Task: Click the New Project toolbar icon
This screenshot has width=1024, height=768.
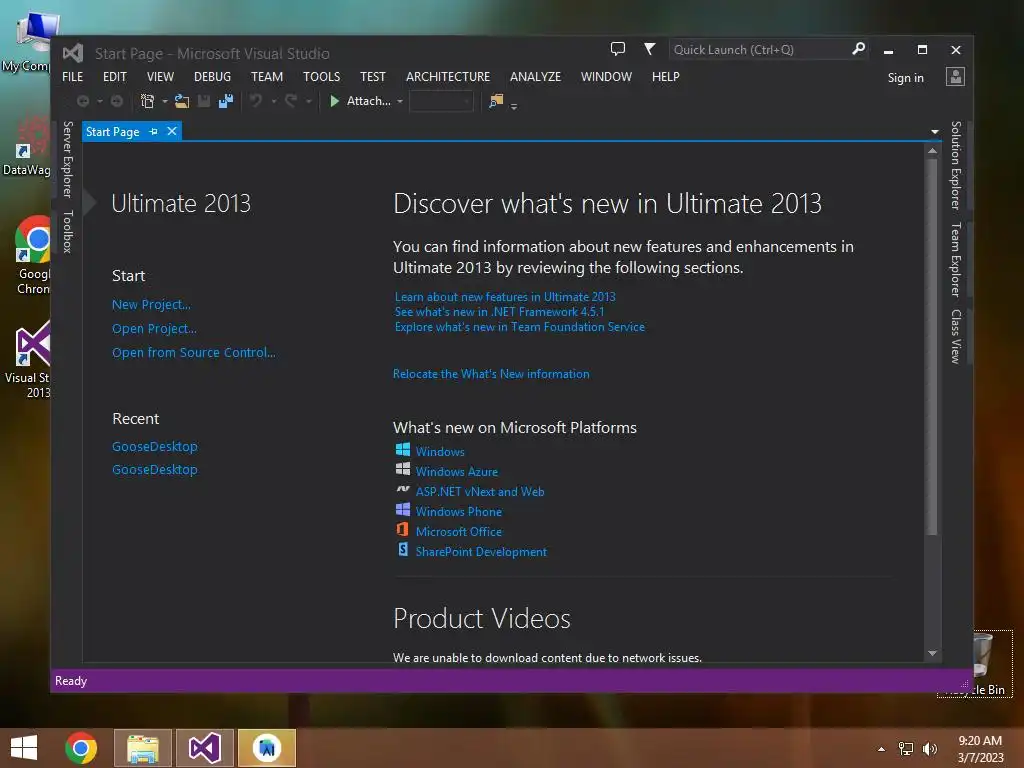Action: click(148, 101)
